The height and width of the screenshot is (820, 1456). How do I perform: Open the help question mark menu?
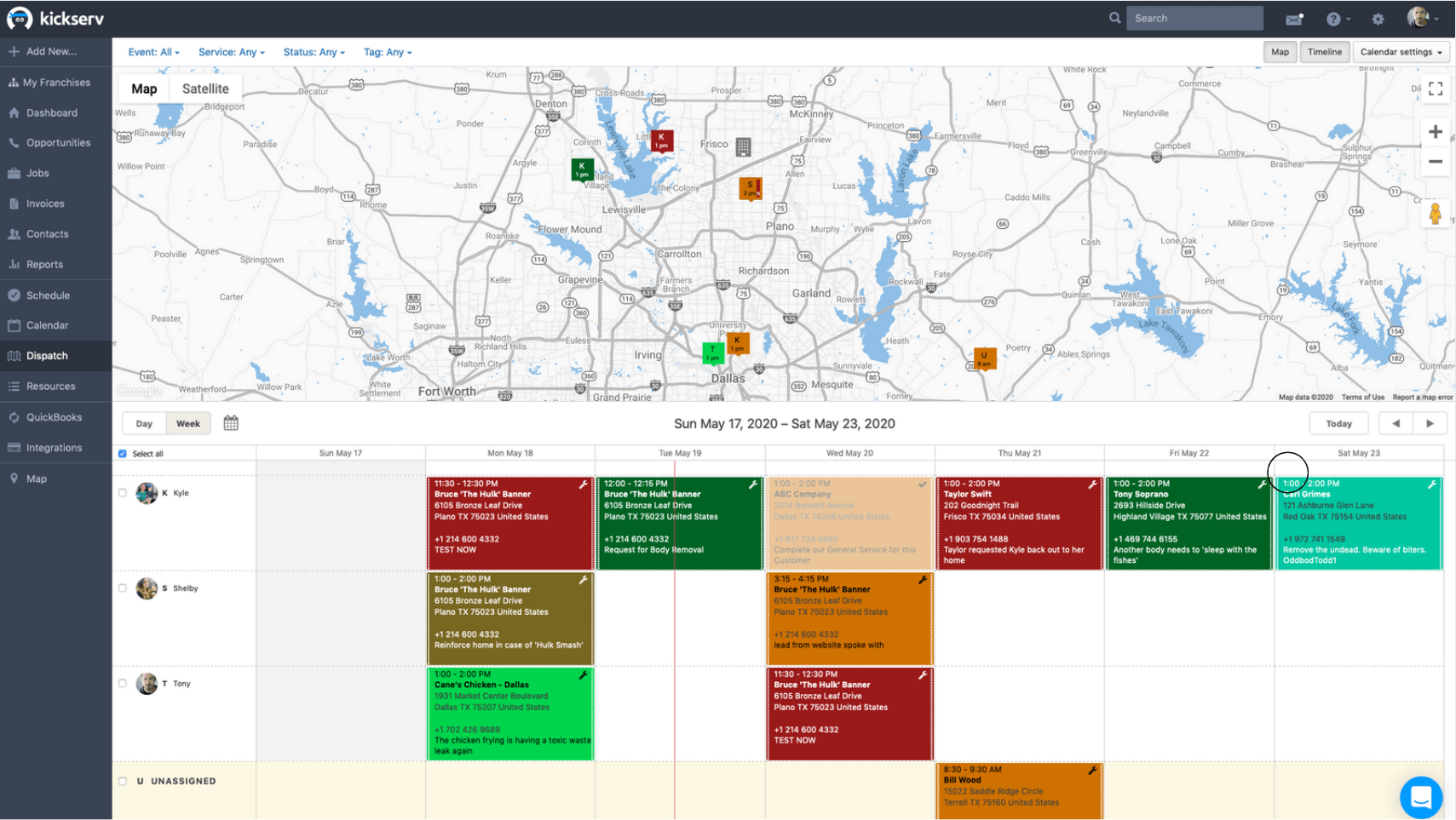click(1338, 19)
